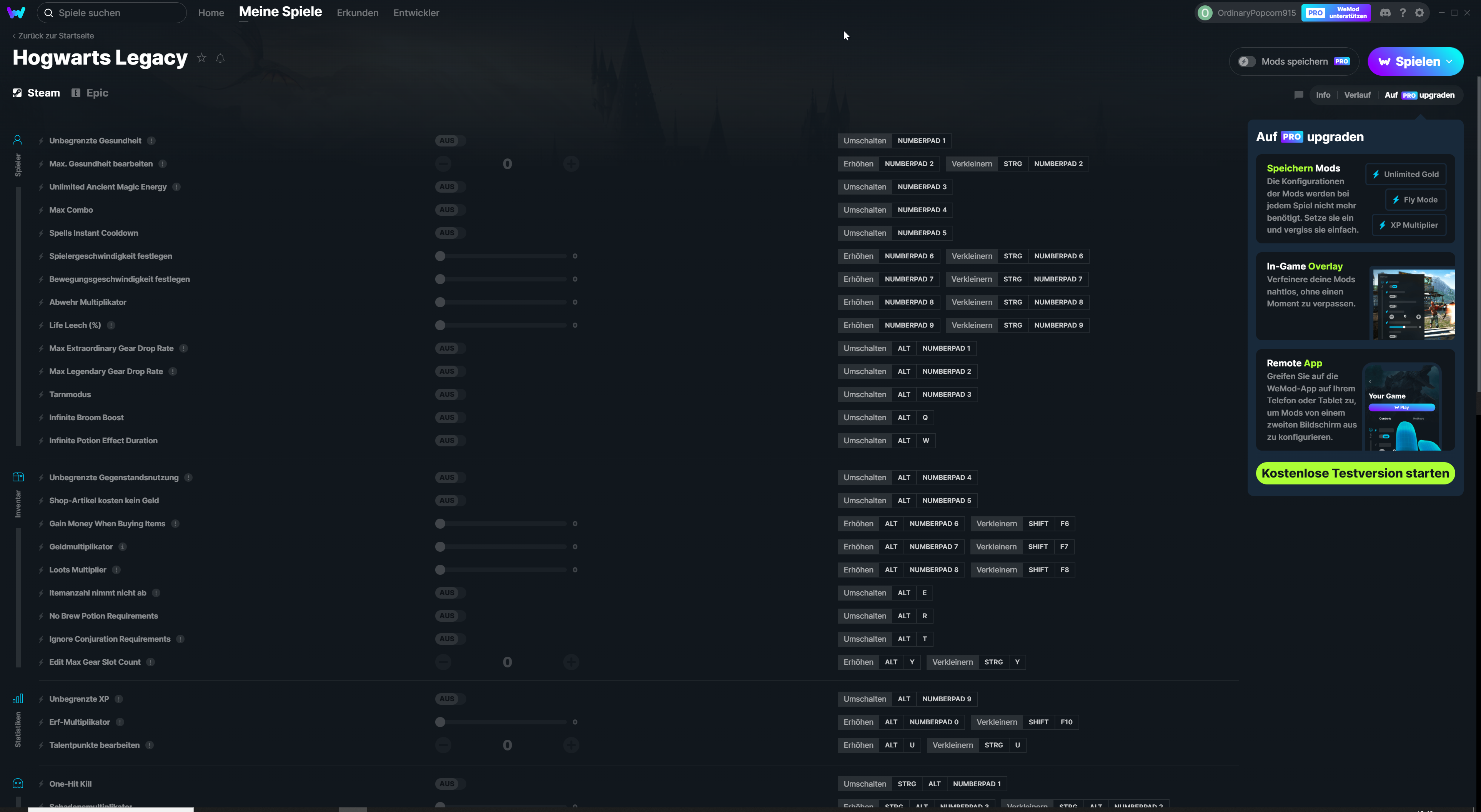Toggle Shop-Artikel kosten kein Geld
Screen dimensions: 1481x812
coord(450,501)
